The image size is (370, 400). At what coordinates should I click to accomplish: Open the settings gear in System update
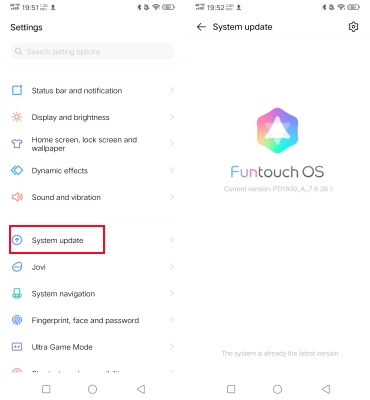353,27
